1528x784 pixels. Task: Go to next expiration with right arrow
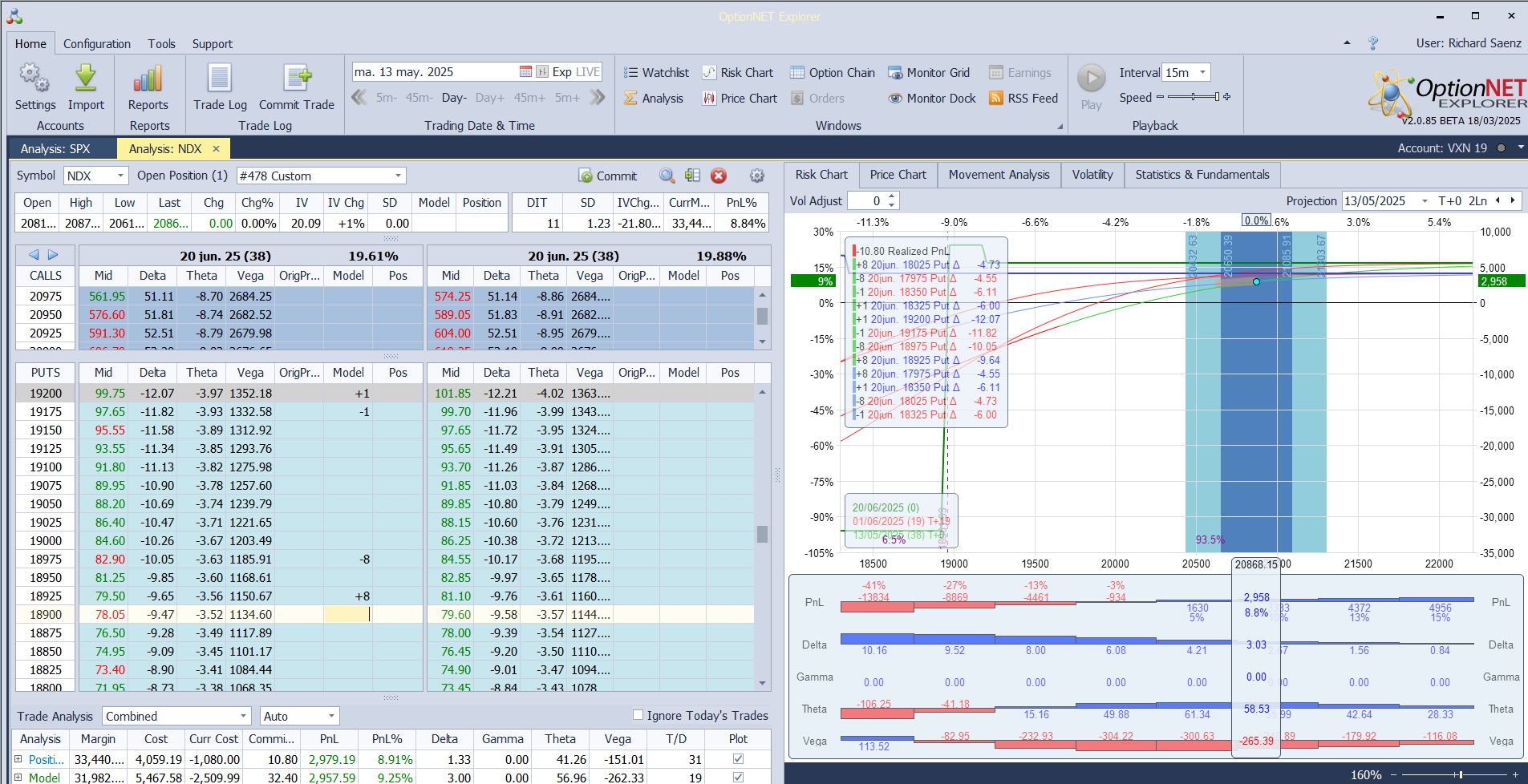[53, 255]
